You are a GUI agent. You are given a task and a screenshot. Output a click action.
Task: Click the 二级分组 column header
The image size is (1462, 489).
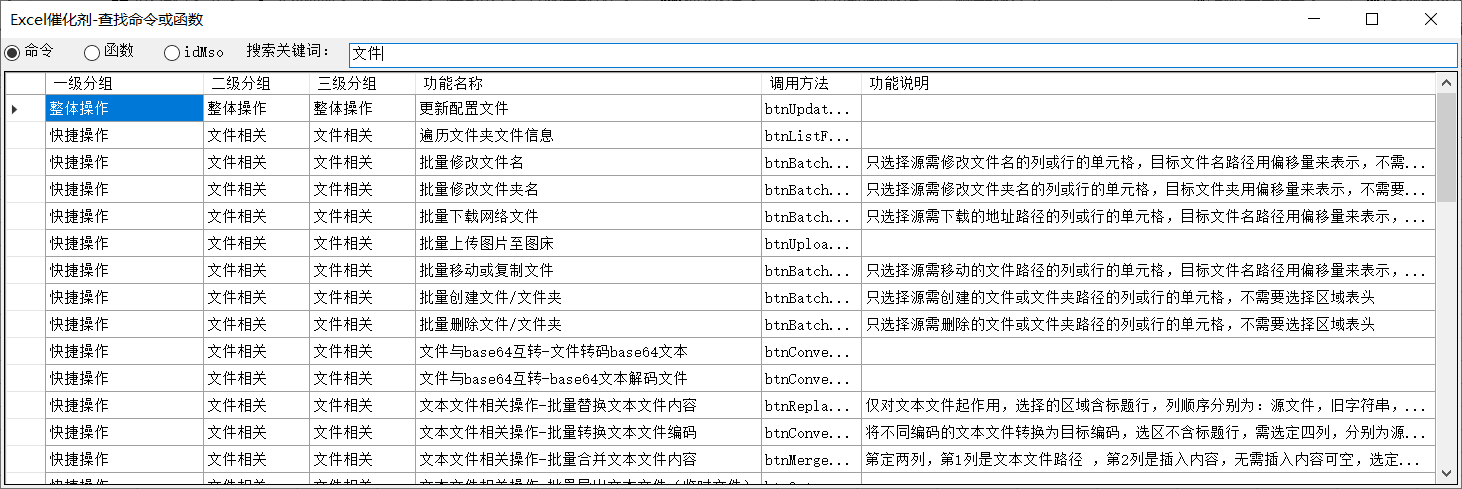tap(257, 83)
